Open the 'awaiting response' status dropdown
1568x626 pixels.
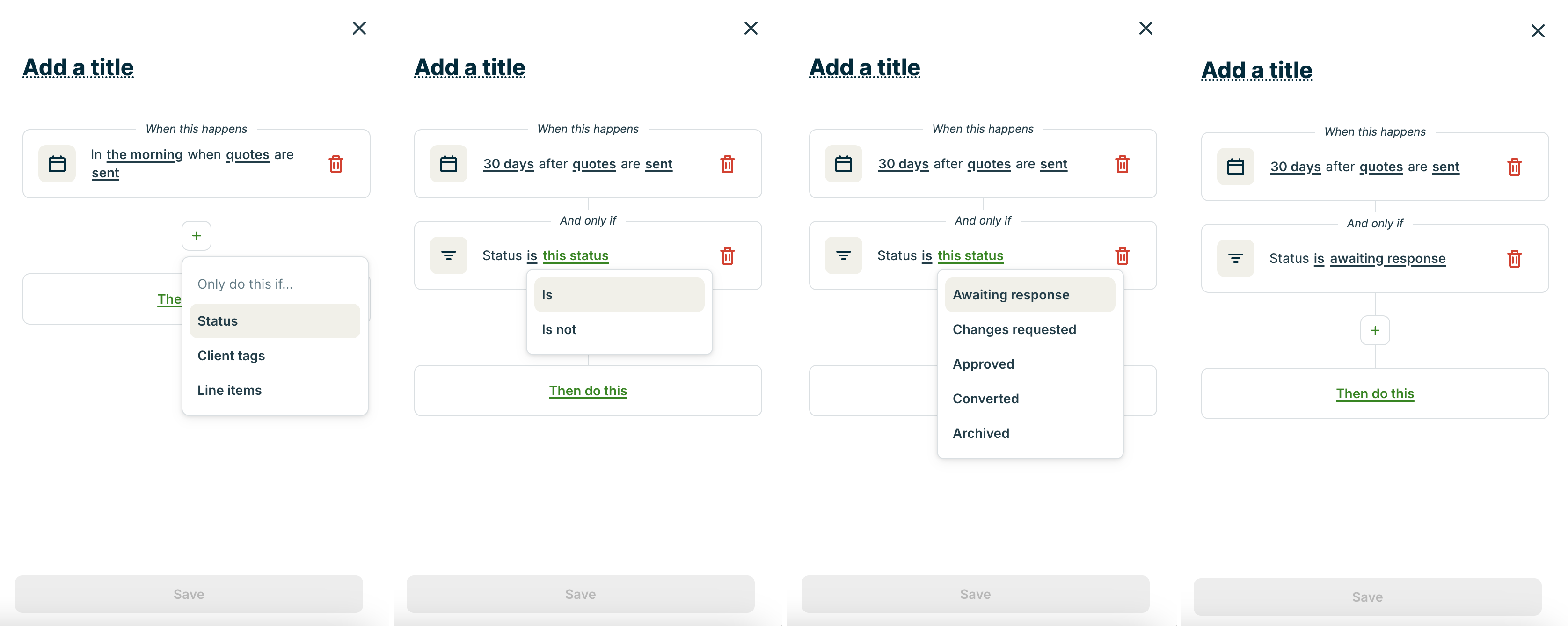(1387, 259)
